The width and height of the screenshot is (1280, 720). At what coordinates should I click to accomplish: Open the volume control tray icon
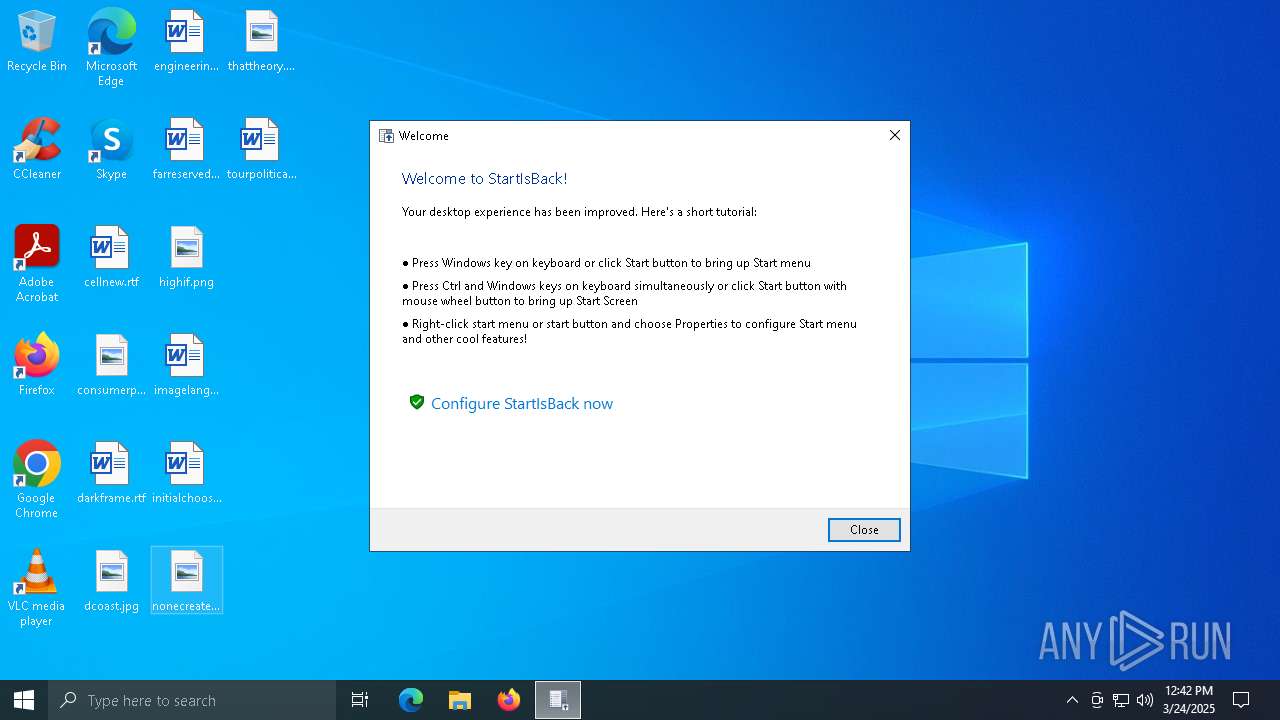click(1145, 700)
